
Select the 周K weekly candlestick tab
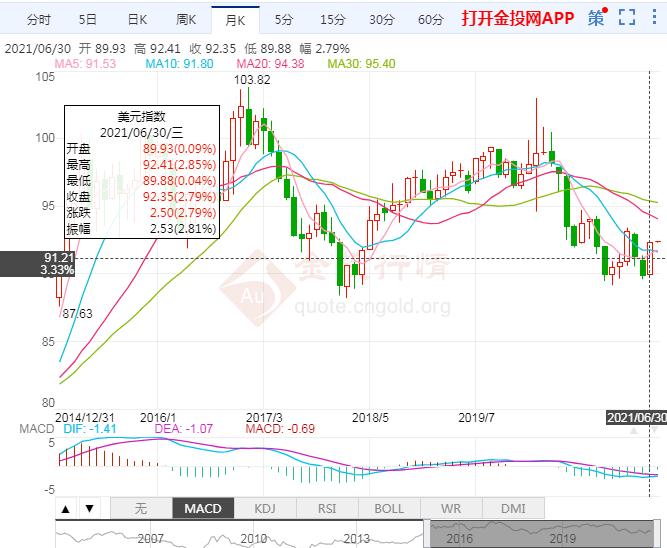[186, 19]
